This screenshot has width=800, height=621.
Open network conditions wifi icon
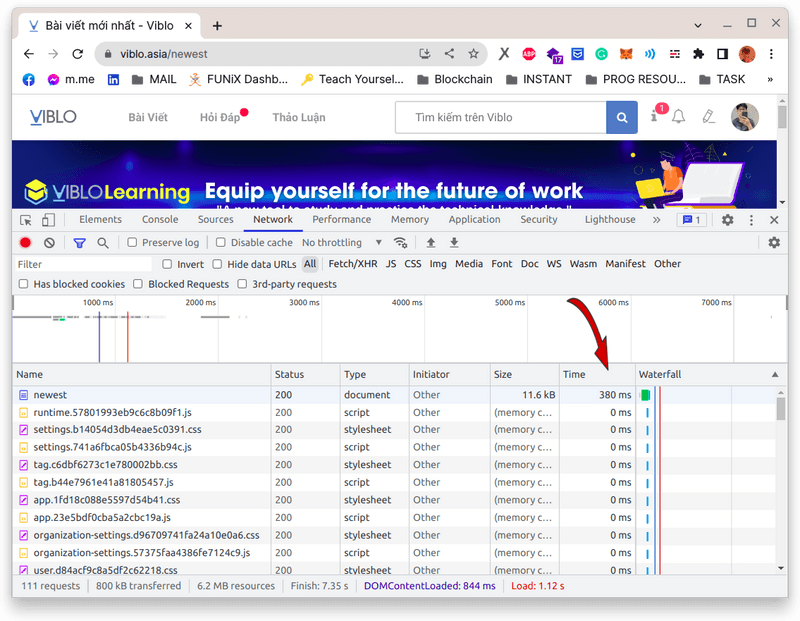click(401, 243)
